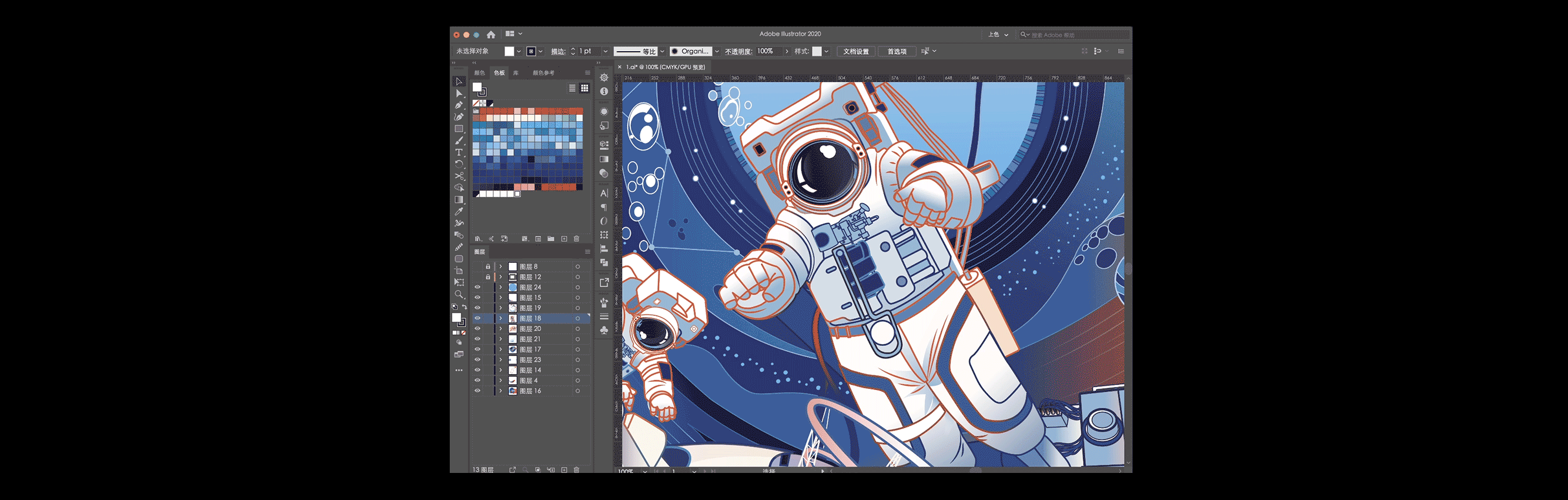This screenshot has height=500, width=1568.
Task: Hide layer 图层 20 via eye
Action: [477, 329]
